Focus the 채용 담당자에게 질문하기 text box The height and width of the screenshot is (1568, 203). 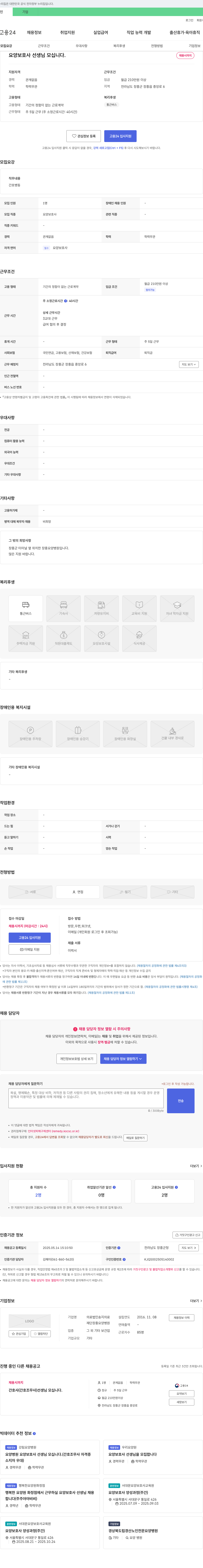[x=86, y=1098]
